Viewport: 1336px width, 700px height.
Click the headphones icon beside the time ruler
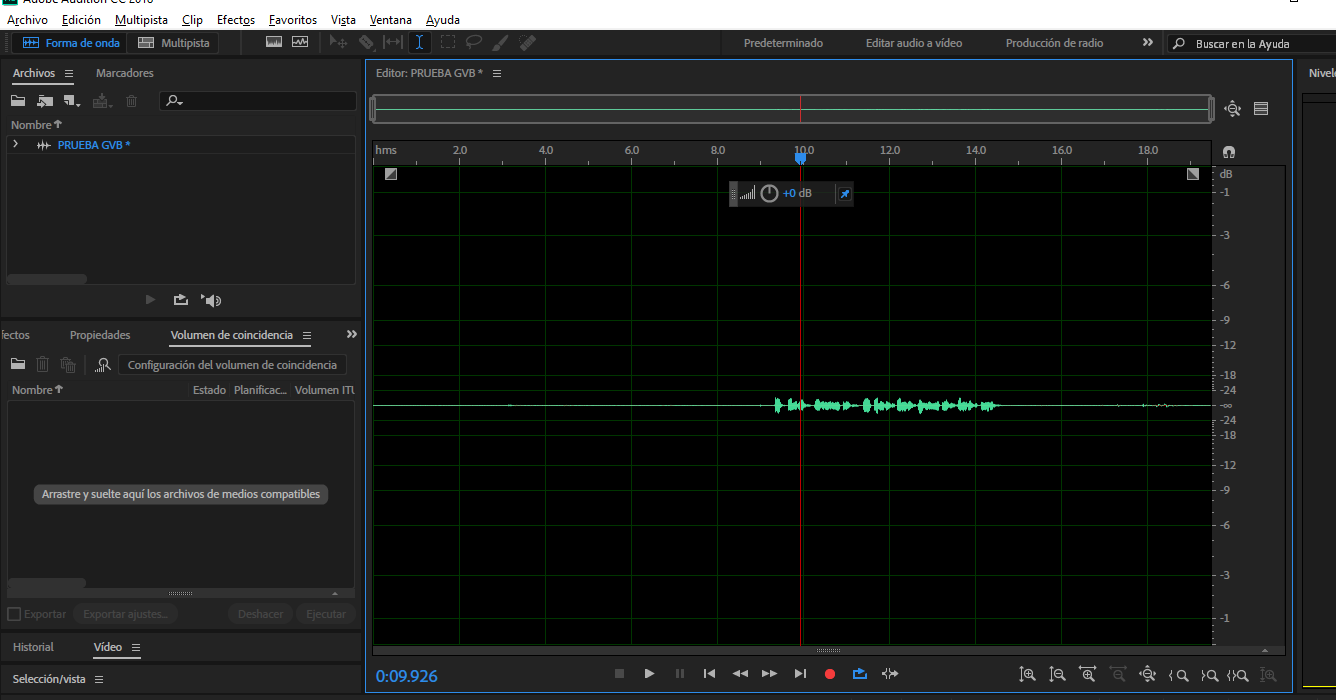pyautogui.click(x=1229, y=151)
